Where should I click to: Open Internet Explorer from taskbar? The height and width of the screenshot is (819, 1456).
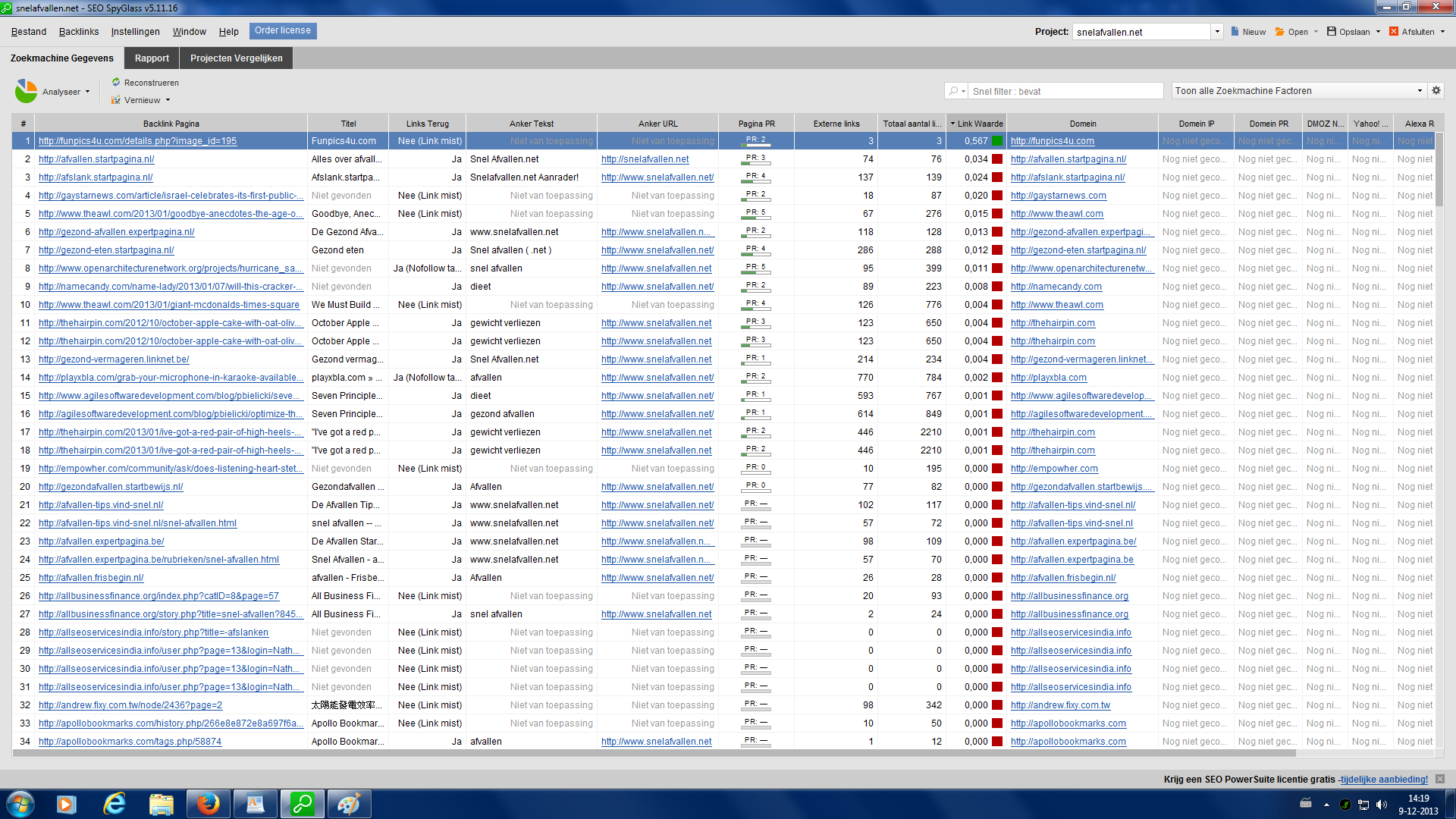coord(114,804)
